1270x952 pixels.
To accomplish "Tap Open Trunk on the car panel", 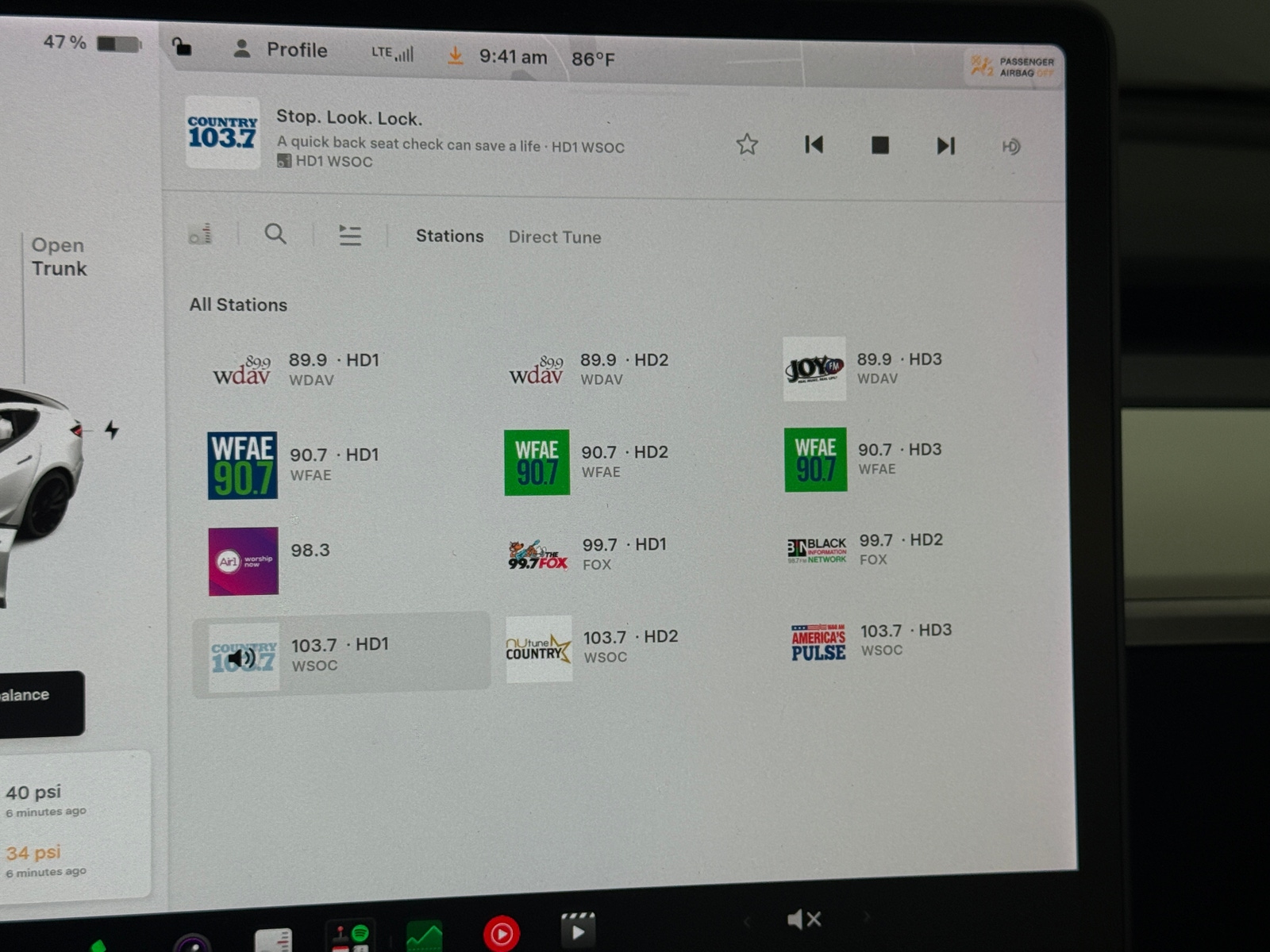I will (59, 256).
